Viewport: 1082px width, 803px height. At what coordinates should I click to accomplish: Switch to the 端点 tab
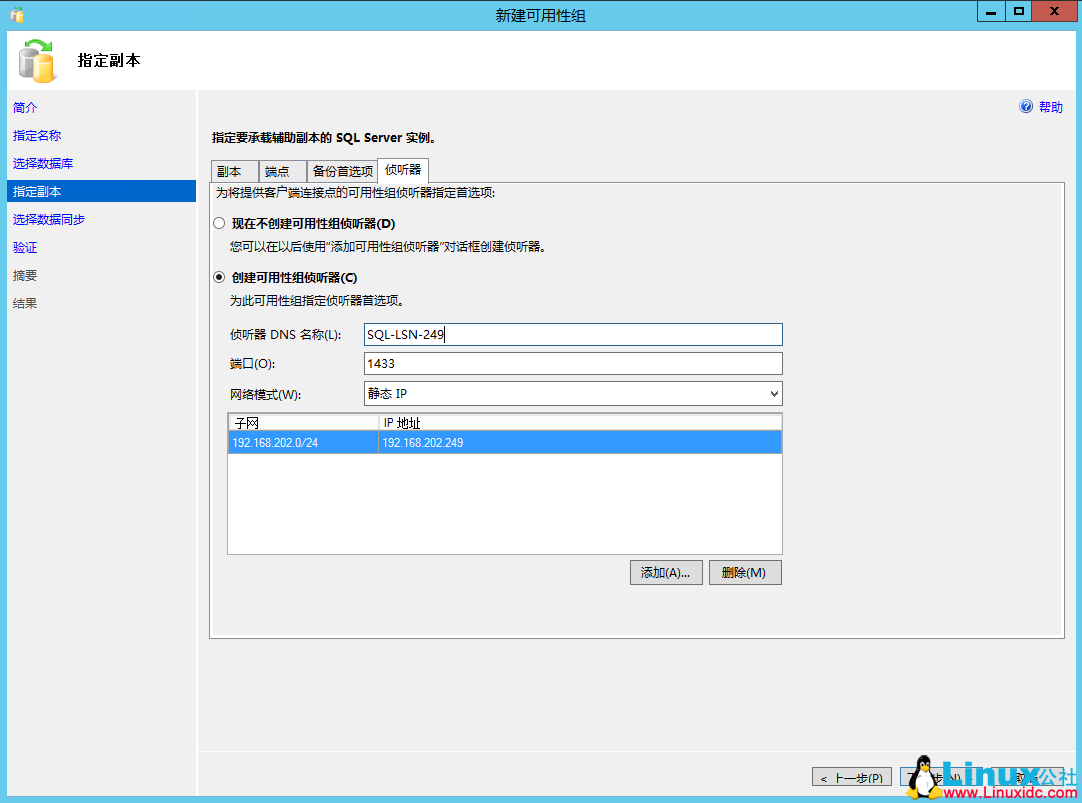tap(281, 170)
